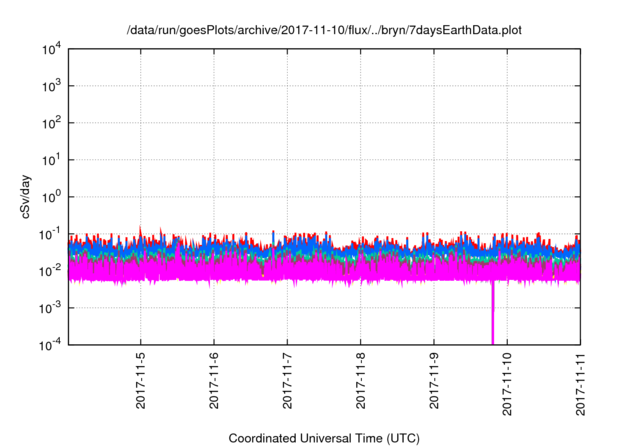
Task: Click the 10^1 y-axis tick label
Action: tap(51, 160)
